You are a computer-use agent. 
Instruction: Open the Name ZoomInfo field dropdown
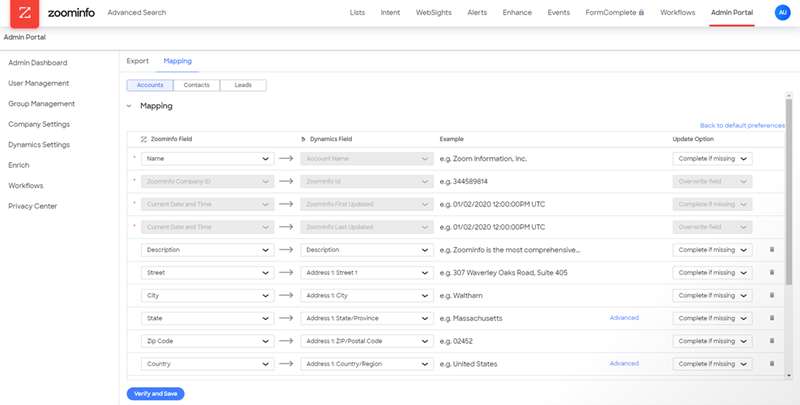pyautogui.click(x=208, y=159)
